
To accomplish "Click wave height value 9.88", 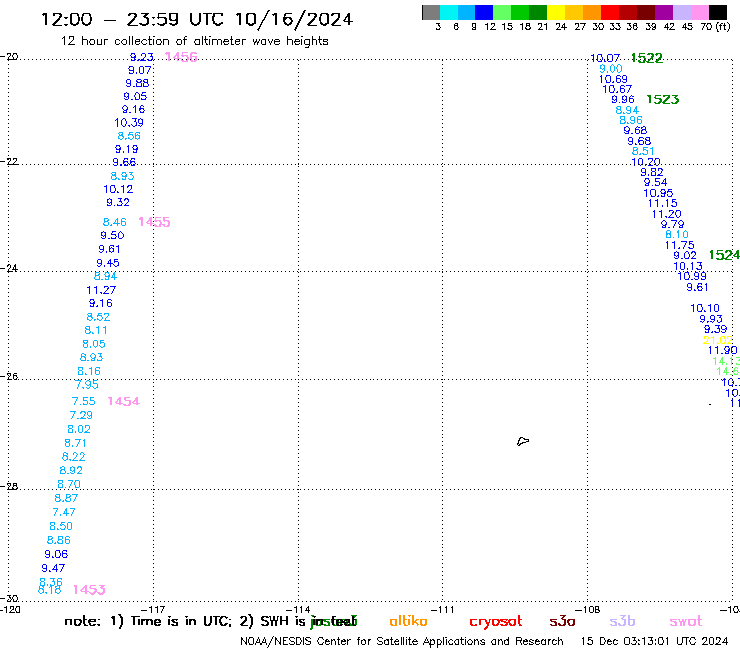I will point(137,83).
